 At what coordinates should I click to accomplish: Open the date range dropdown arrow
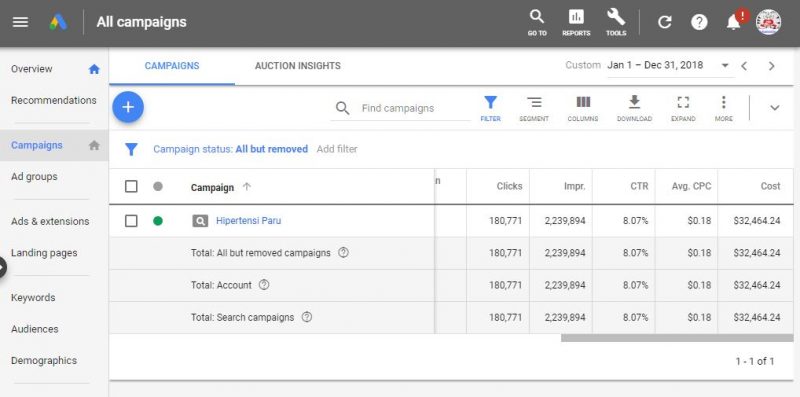[725, 66]
